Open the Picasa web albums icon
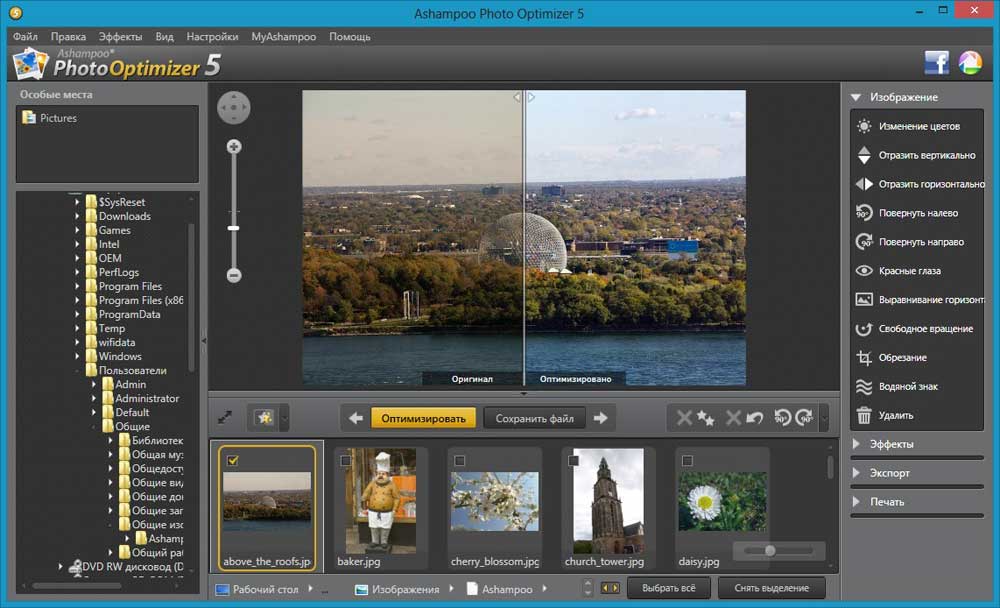1000x608 pixels. [970, 63]
